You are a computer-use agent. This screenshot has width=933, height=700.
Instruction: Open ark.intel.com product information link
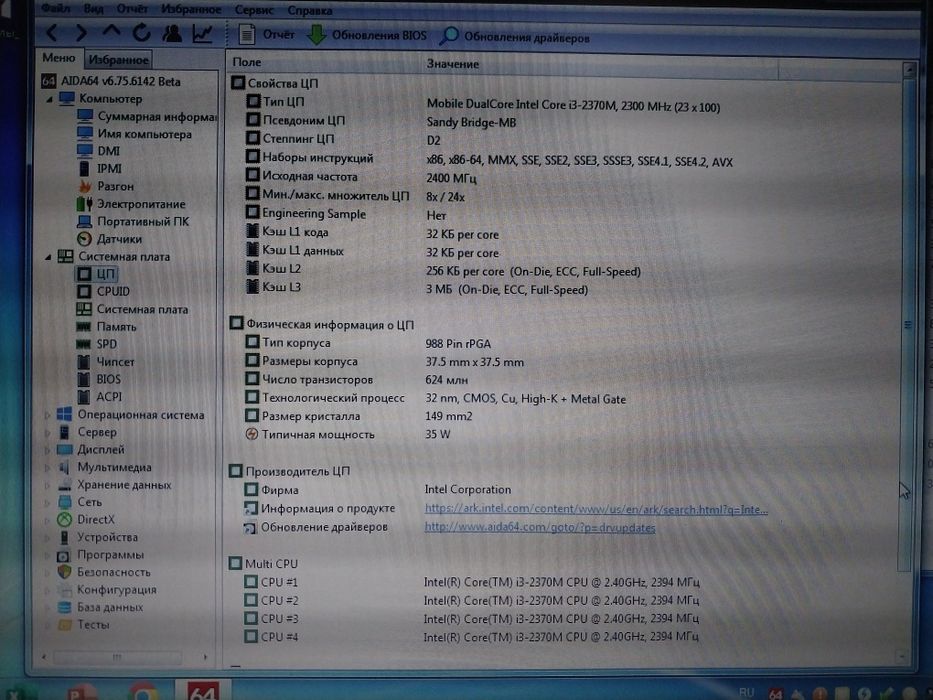(x=596, y=510)
